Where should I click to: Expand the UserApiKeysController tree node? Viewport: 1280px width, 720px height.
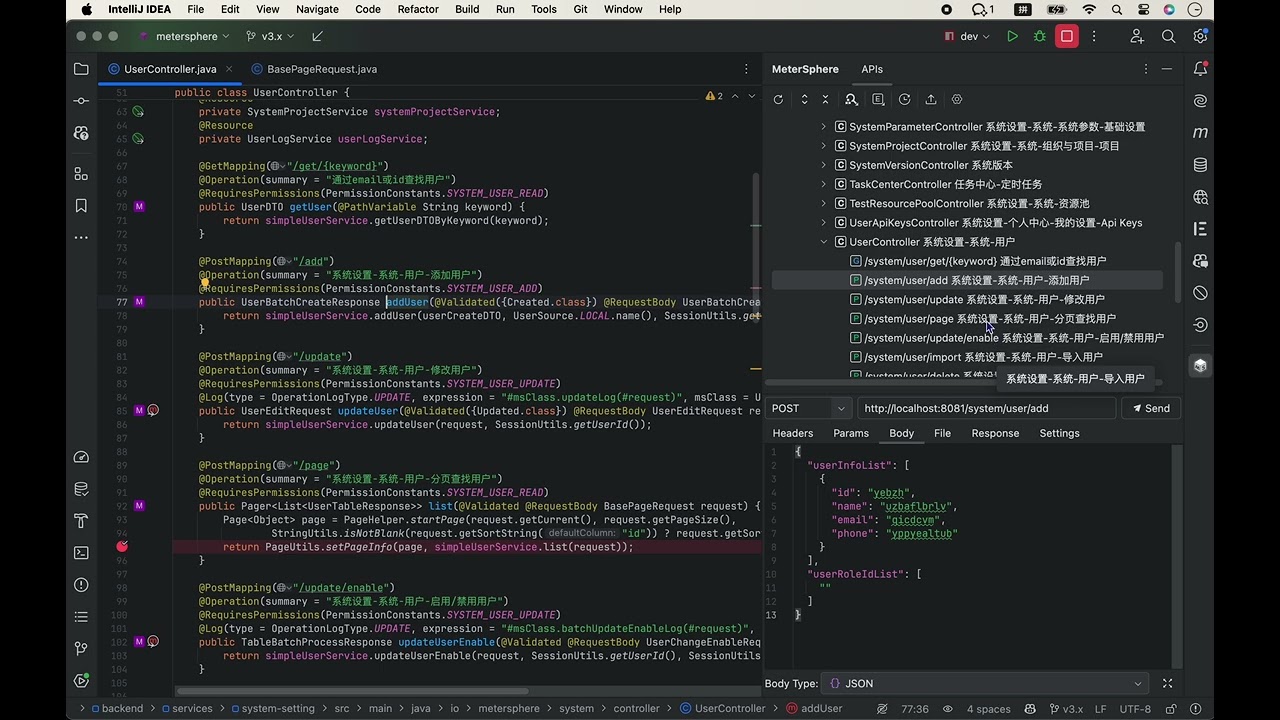tap(824, 223)
